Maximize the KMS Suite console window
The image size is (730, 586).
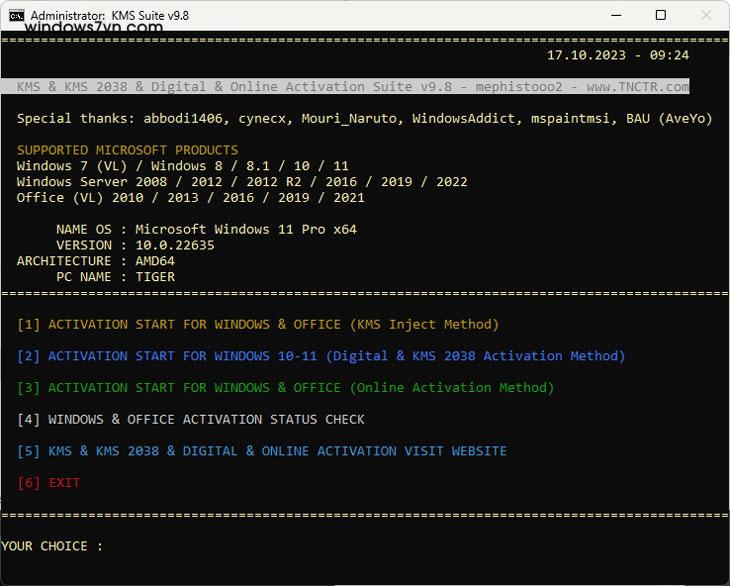coord(660,15)
